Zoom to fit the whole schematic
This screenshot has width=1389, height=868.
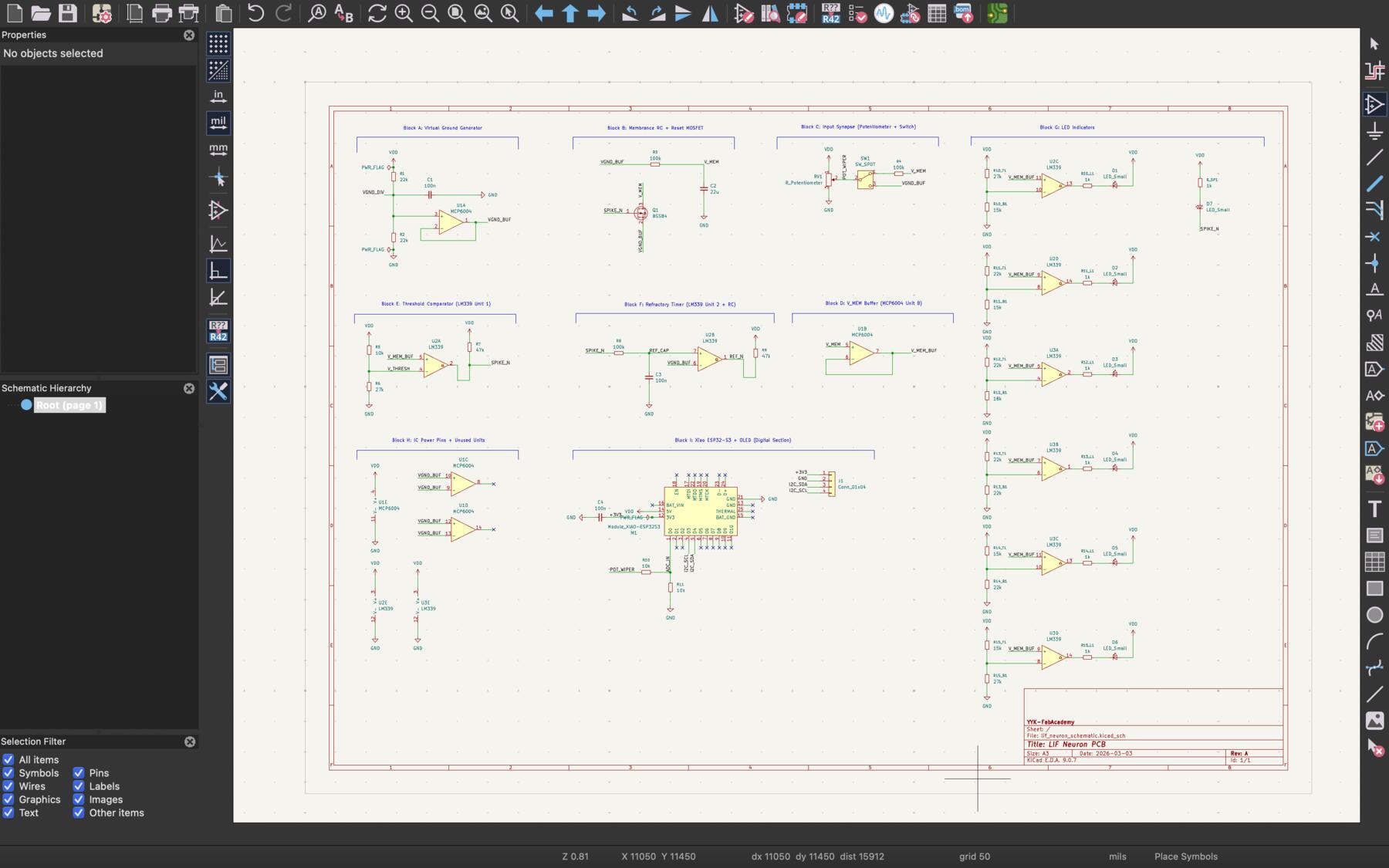tap(457, 13)
